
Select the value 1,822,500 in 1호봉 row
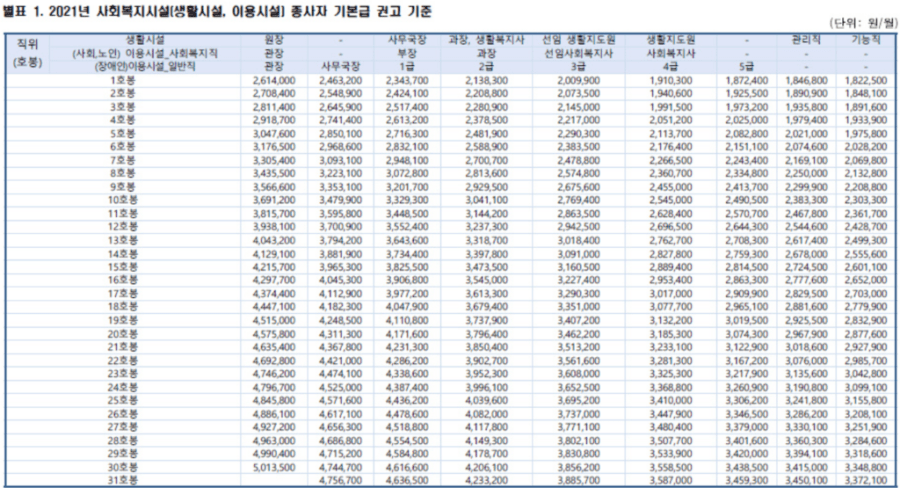[x=866, y=80]
